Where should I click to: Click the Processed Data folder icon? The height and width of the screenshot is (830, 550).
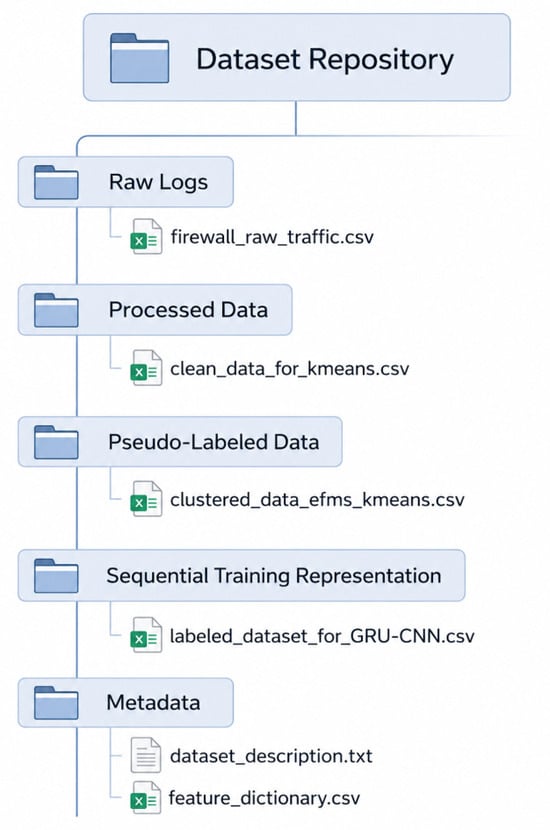tap(56, 310)
